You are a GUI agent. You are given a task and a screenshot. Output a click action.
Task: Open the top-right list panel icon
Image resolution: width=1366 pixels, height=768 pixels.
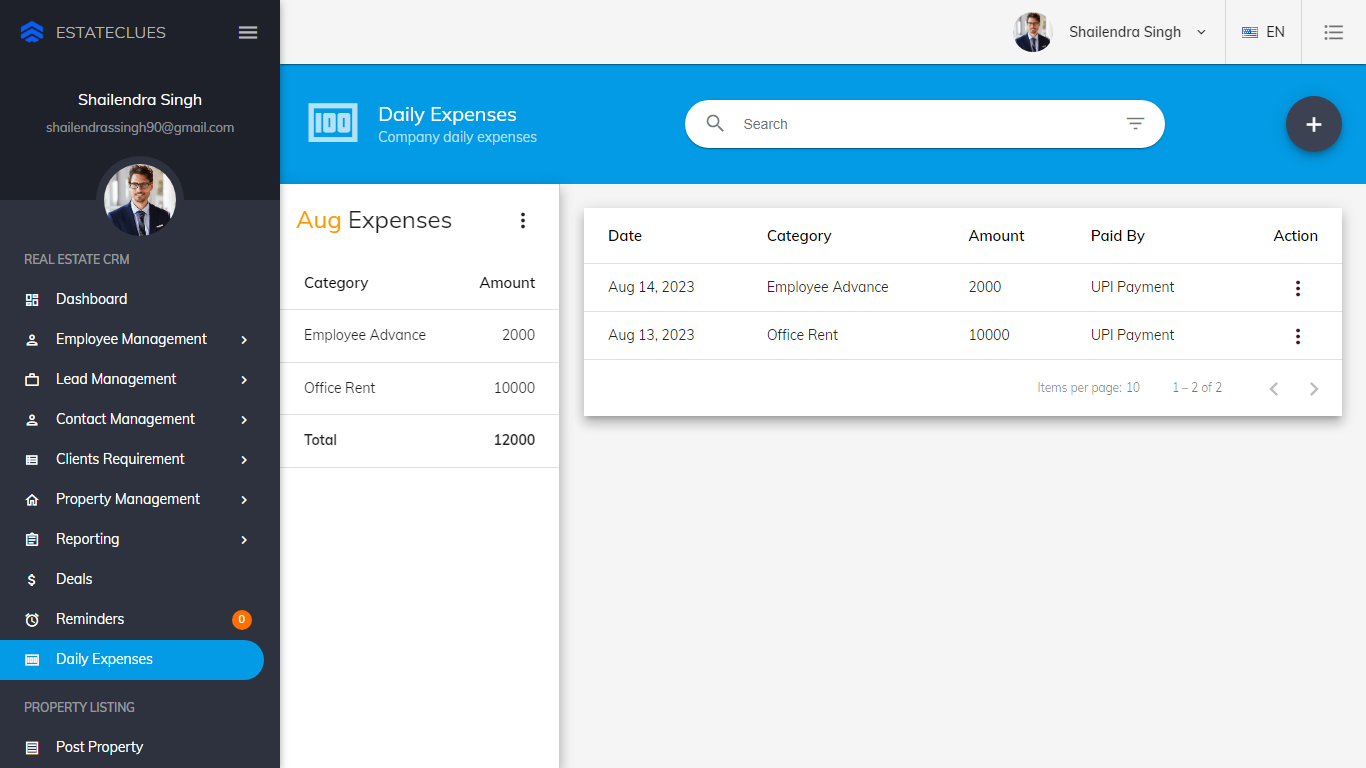pos(1333,32)
